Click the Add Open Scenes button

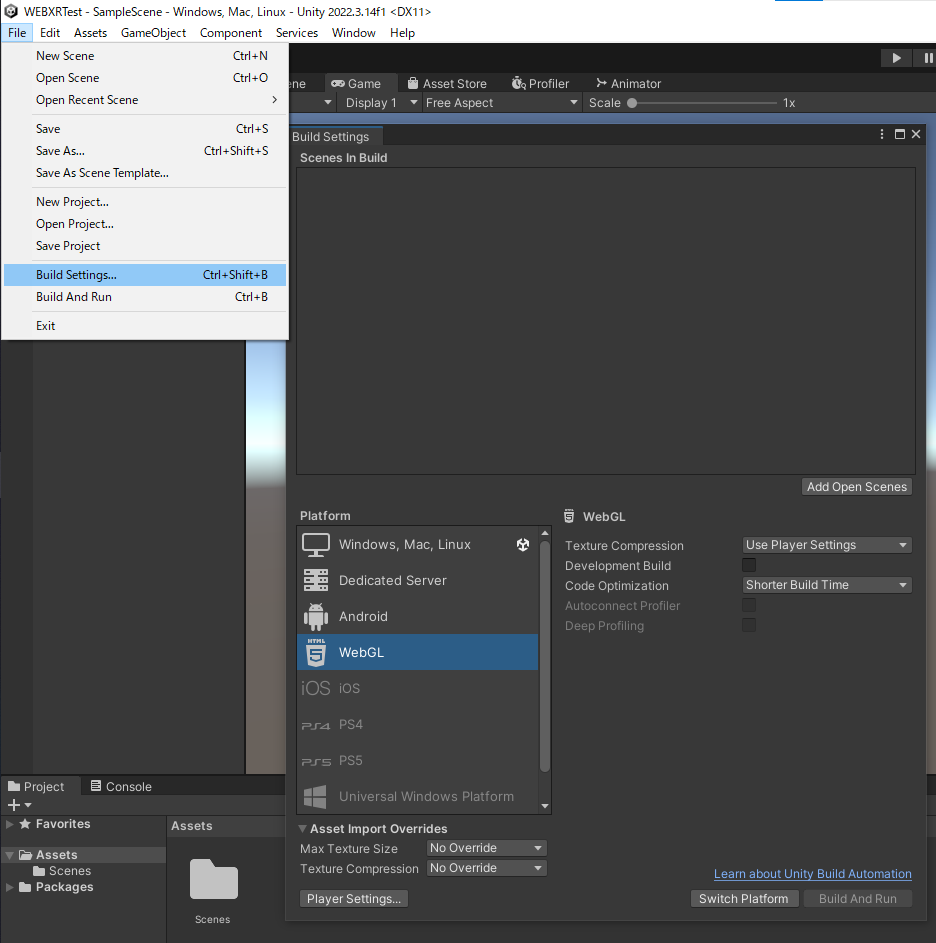[x=857, y=487]
